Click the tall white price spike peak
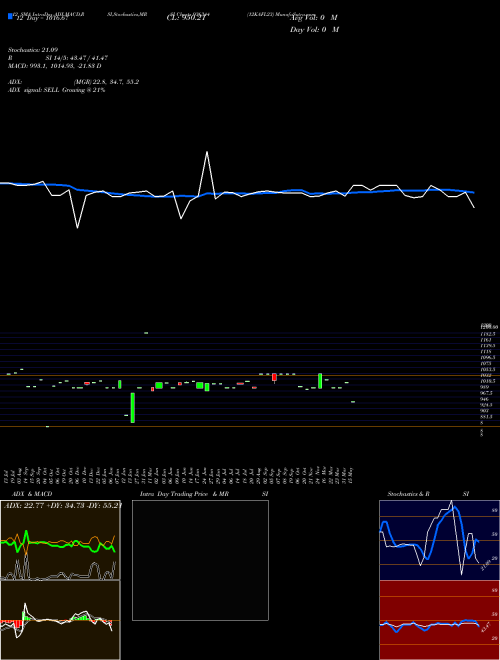Viewport: 500px width, 660px height. 207,152
